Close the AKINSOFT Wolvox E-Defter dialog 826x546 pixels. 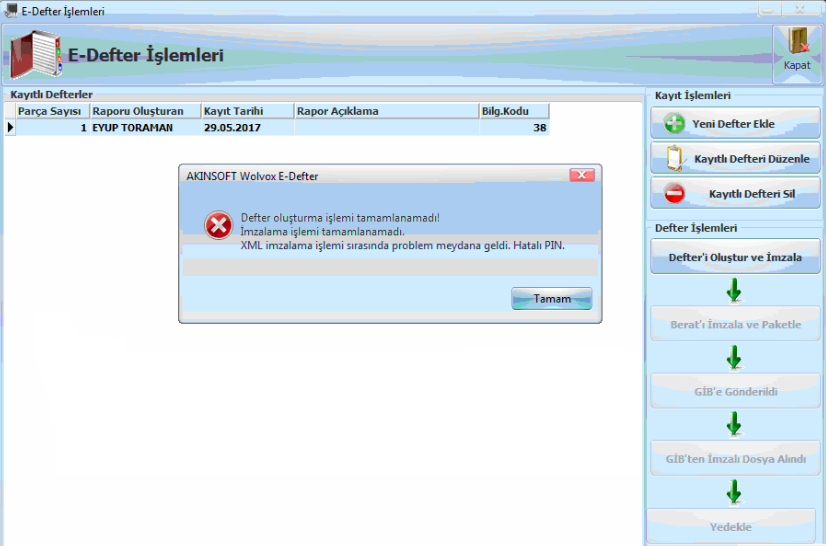tap(582, 175)
